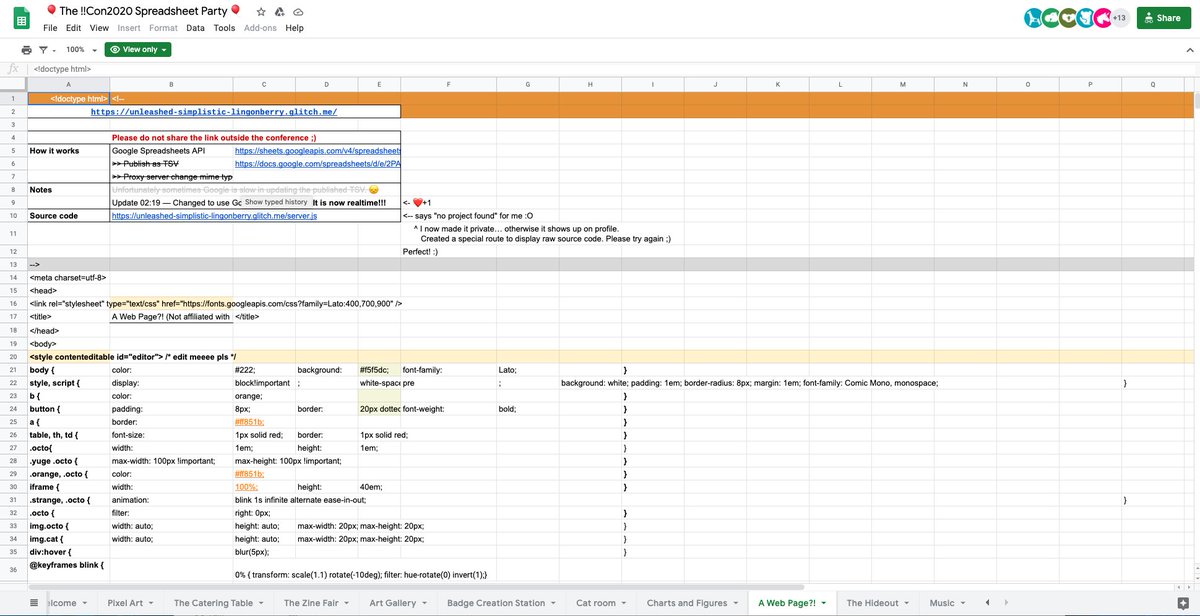The width and height of the screenshot is (1200, 616).
Task: Open the View only mode dropdown
Action: point(137,49)
